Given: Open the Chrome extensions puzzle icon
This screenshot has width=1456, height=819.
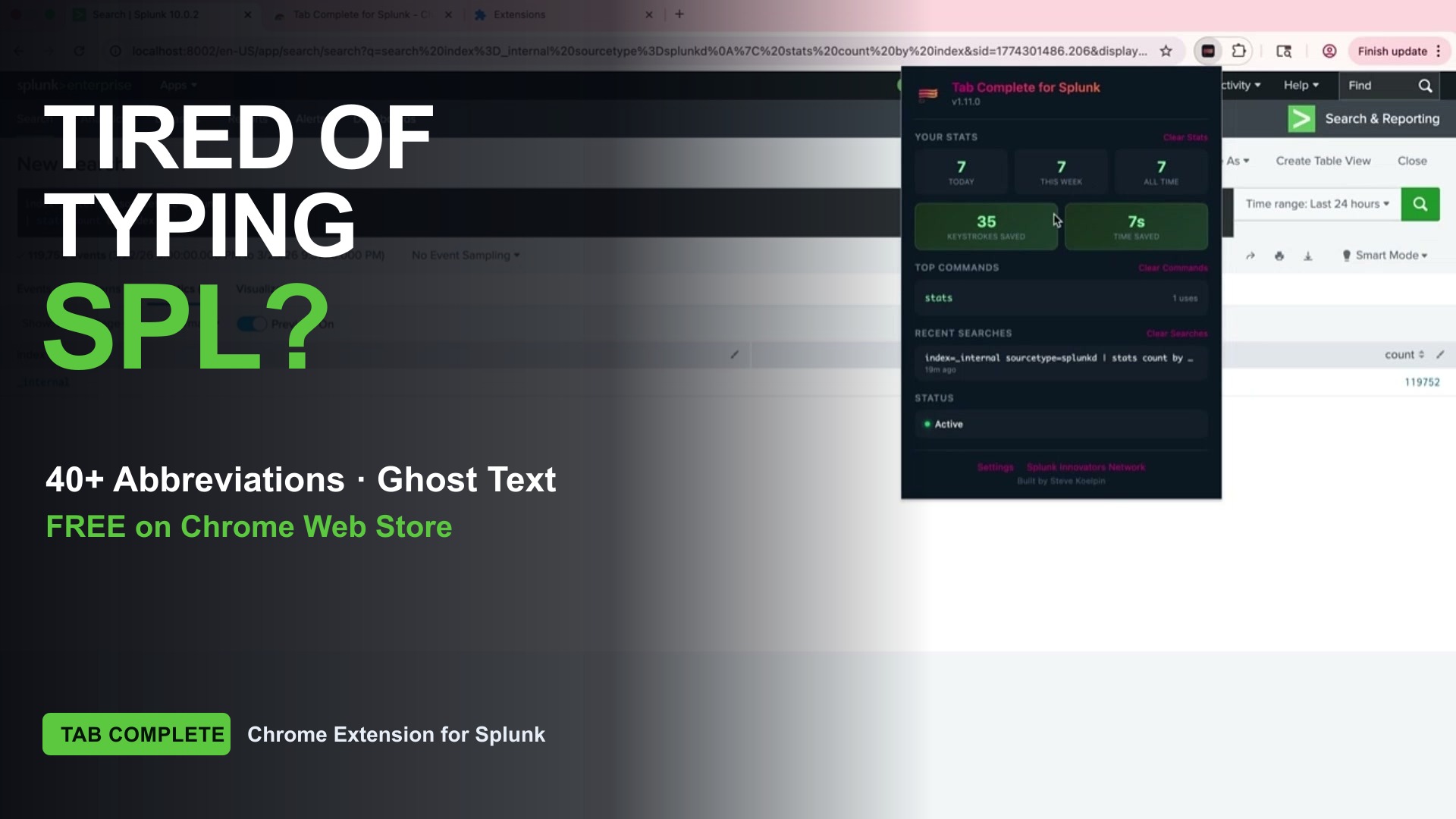Looking at the screenshot, I should 1238,51.
